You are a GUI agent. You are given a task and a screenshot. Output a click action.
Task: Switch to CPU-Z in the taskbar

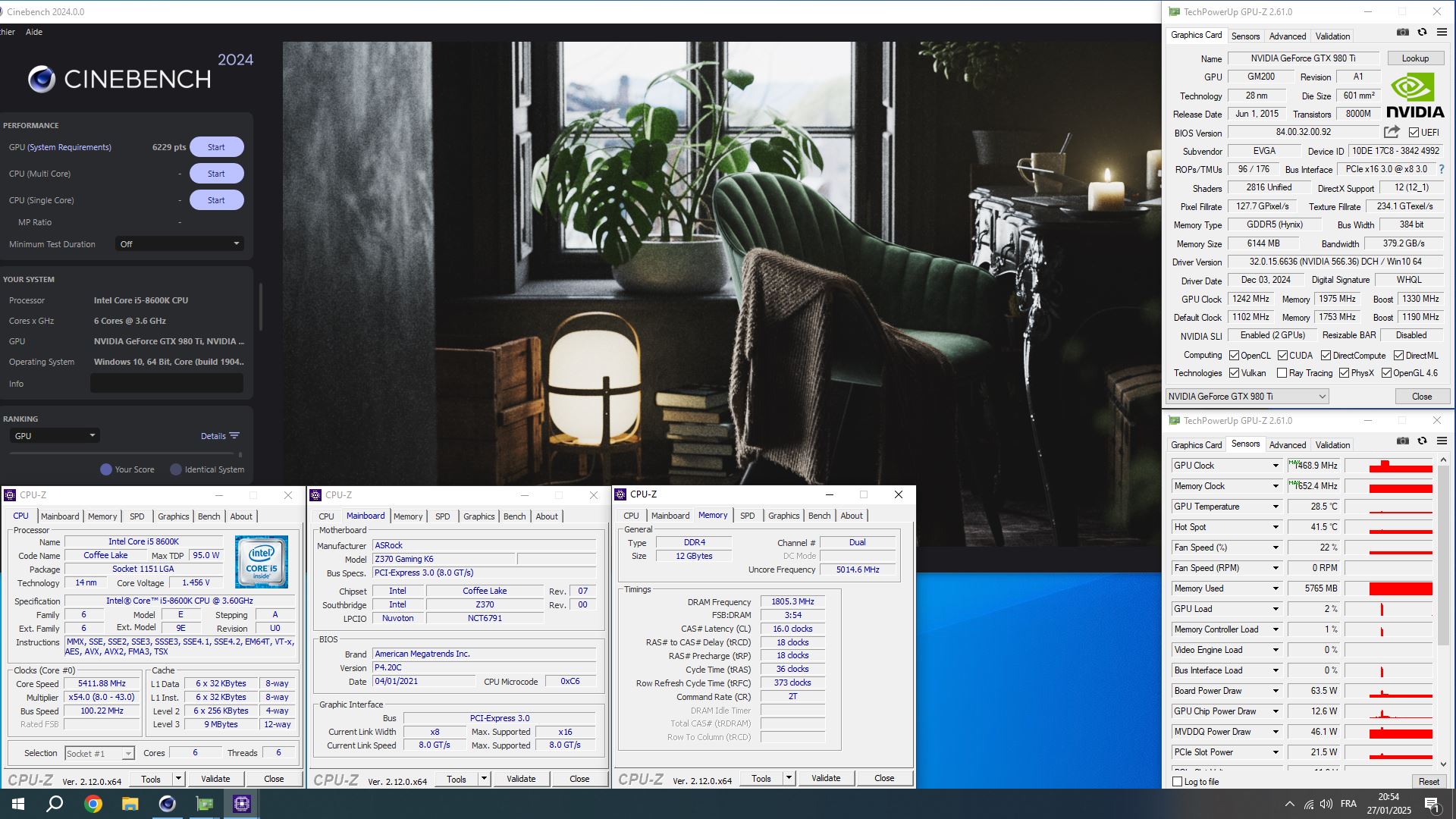(242, 804)
